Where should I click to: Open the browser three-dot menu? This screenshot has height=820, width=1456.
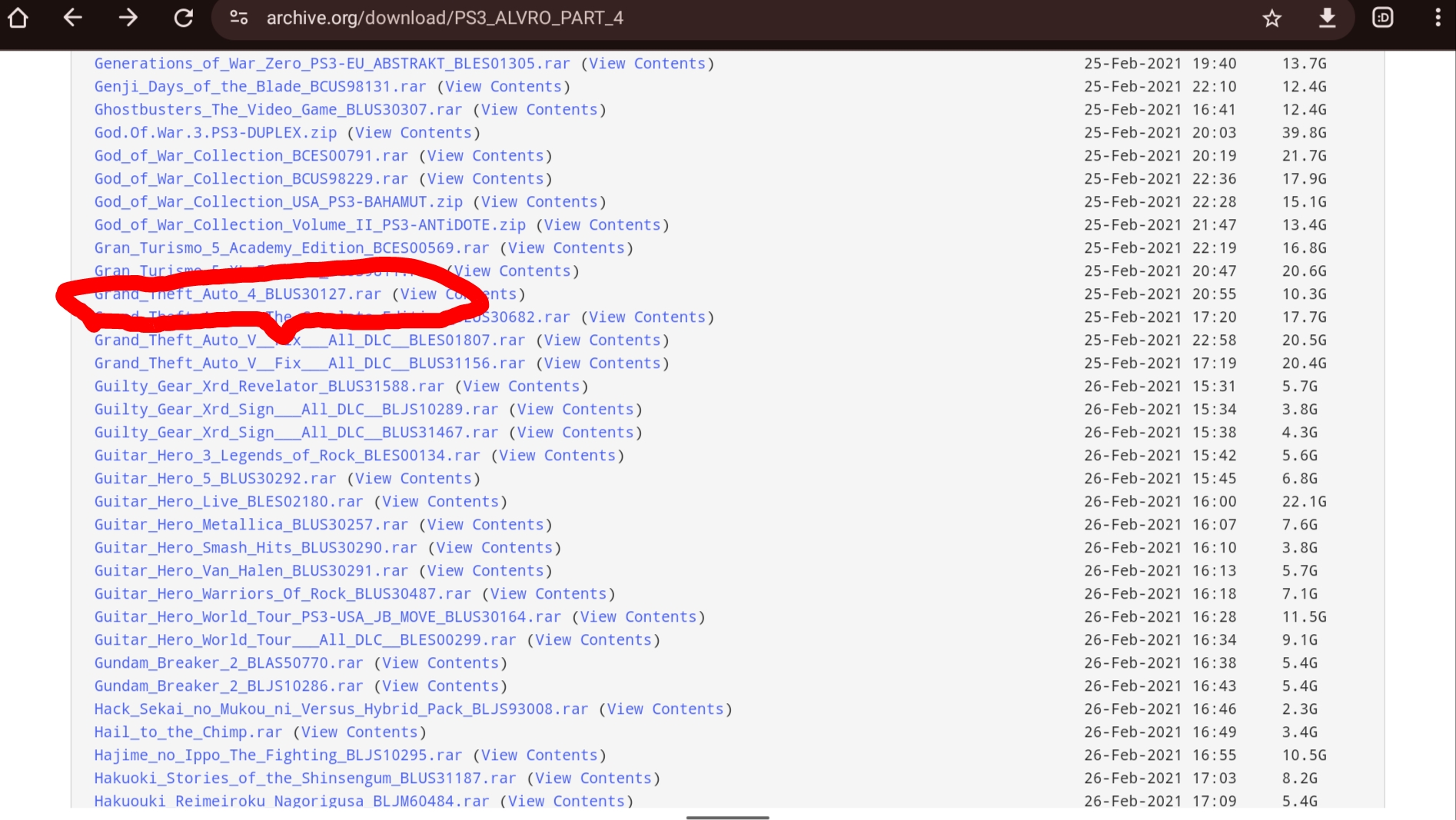pos(1438,18)
